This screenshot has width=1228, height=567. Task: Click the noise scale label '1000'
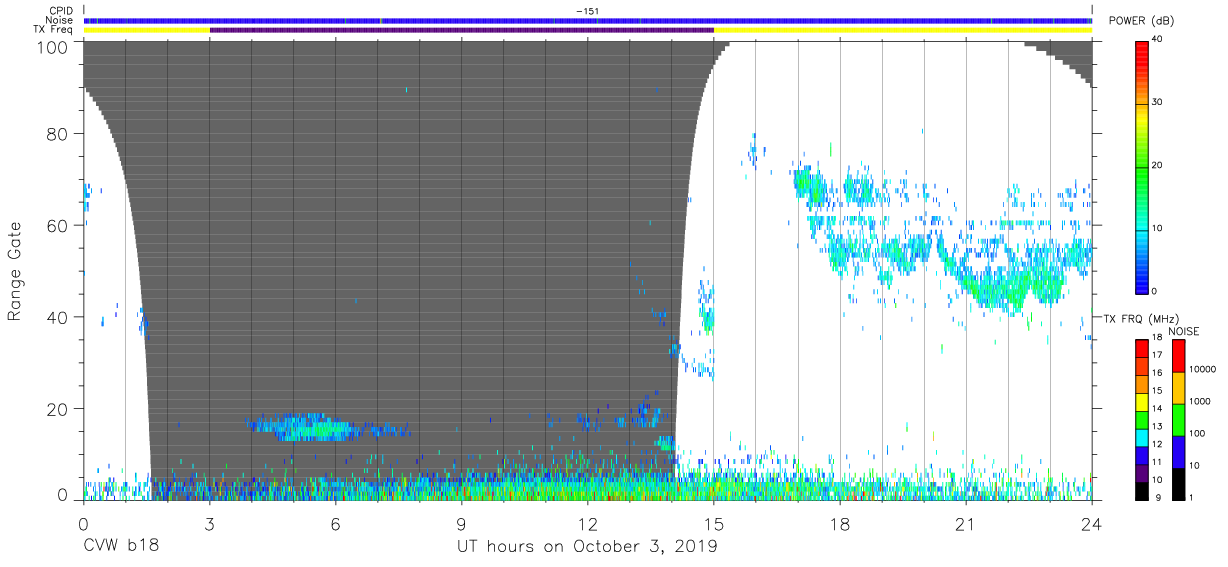pos(1200,401)
